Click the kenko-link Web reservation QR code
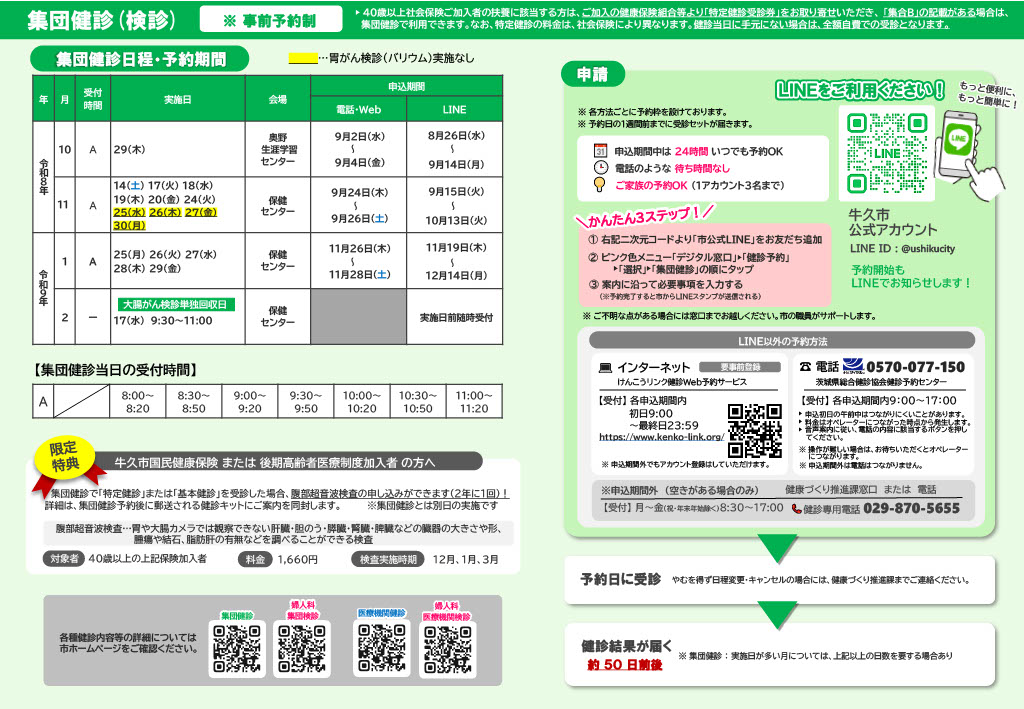Viewport: 1024px width, 709px height. [754, 431]
